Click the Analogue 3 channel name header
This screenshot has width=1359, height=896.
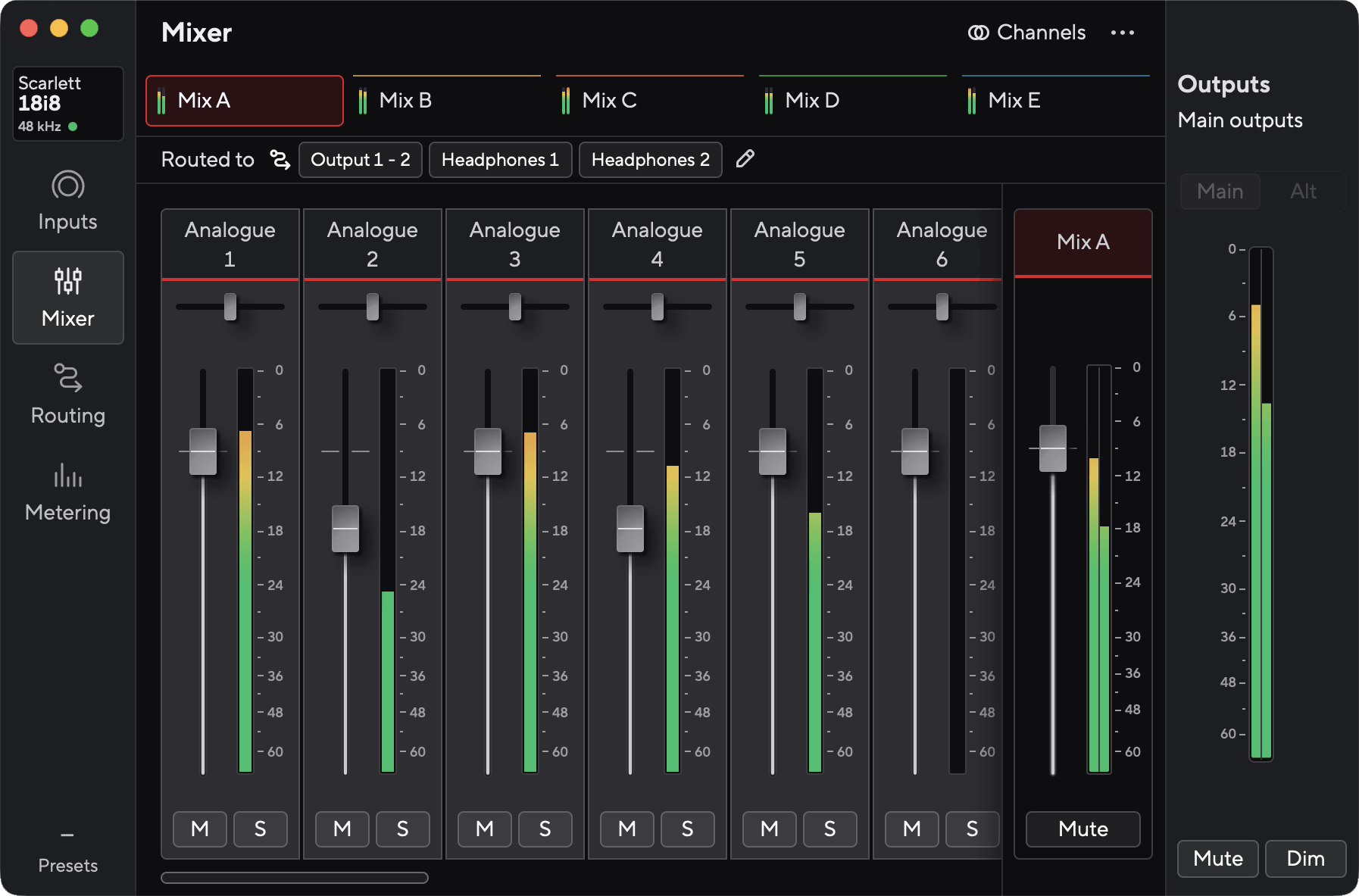(515, 244)
